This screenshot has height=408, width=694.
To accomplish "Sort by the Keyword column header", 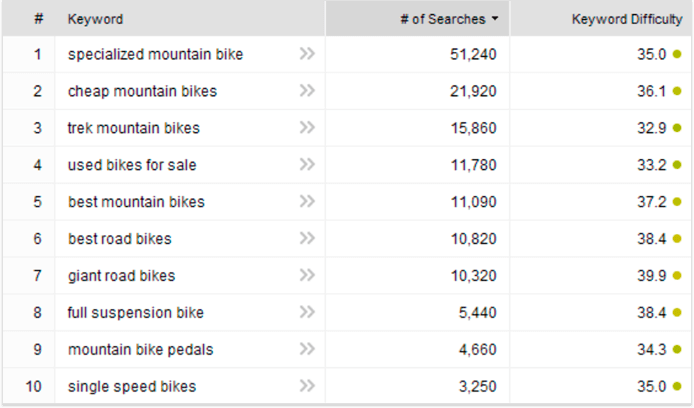I will pos(95,19).
